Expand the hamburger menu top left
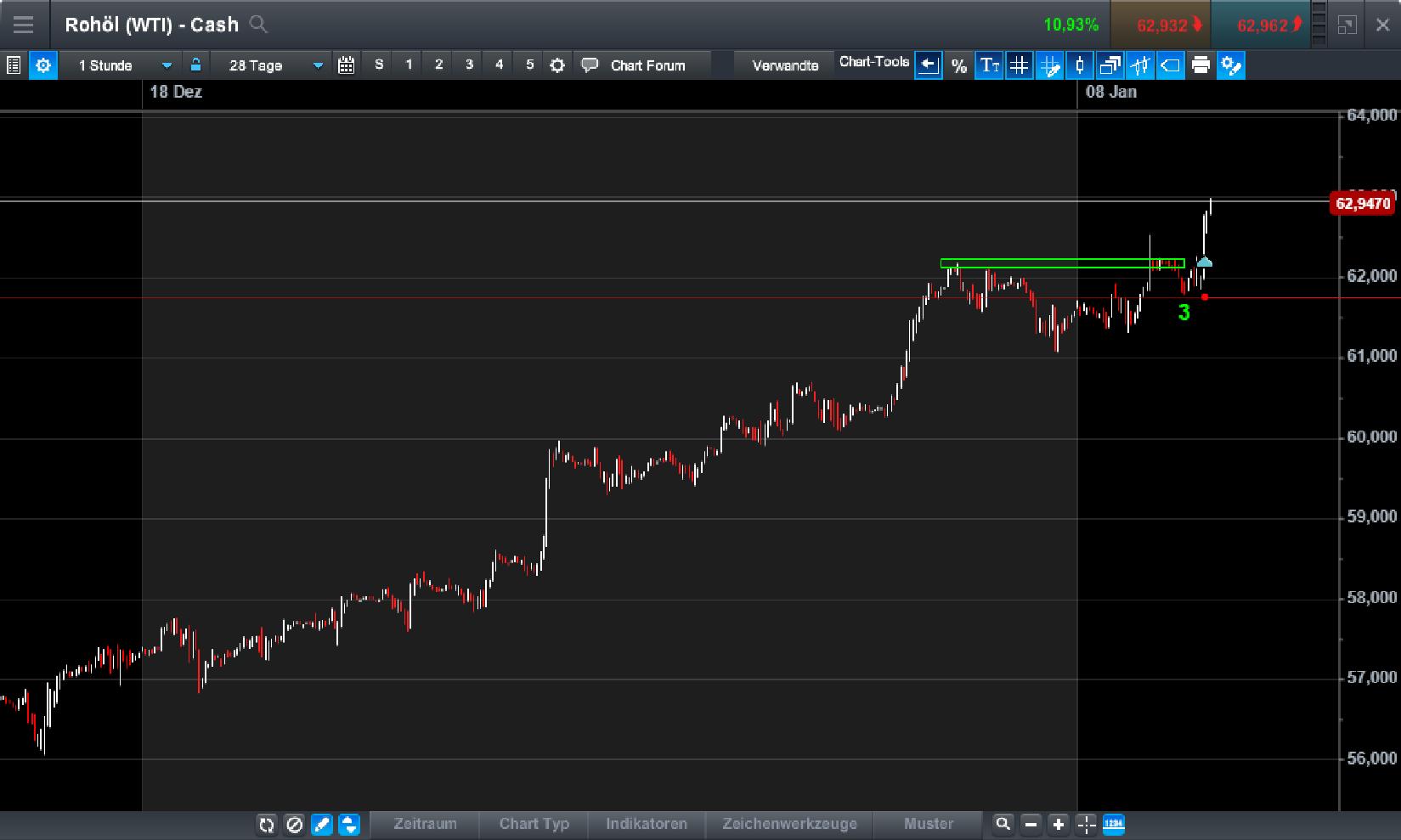The height and width of the screenshot is (840, 1401). 24,24
